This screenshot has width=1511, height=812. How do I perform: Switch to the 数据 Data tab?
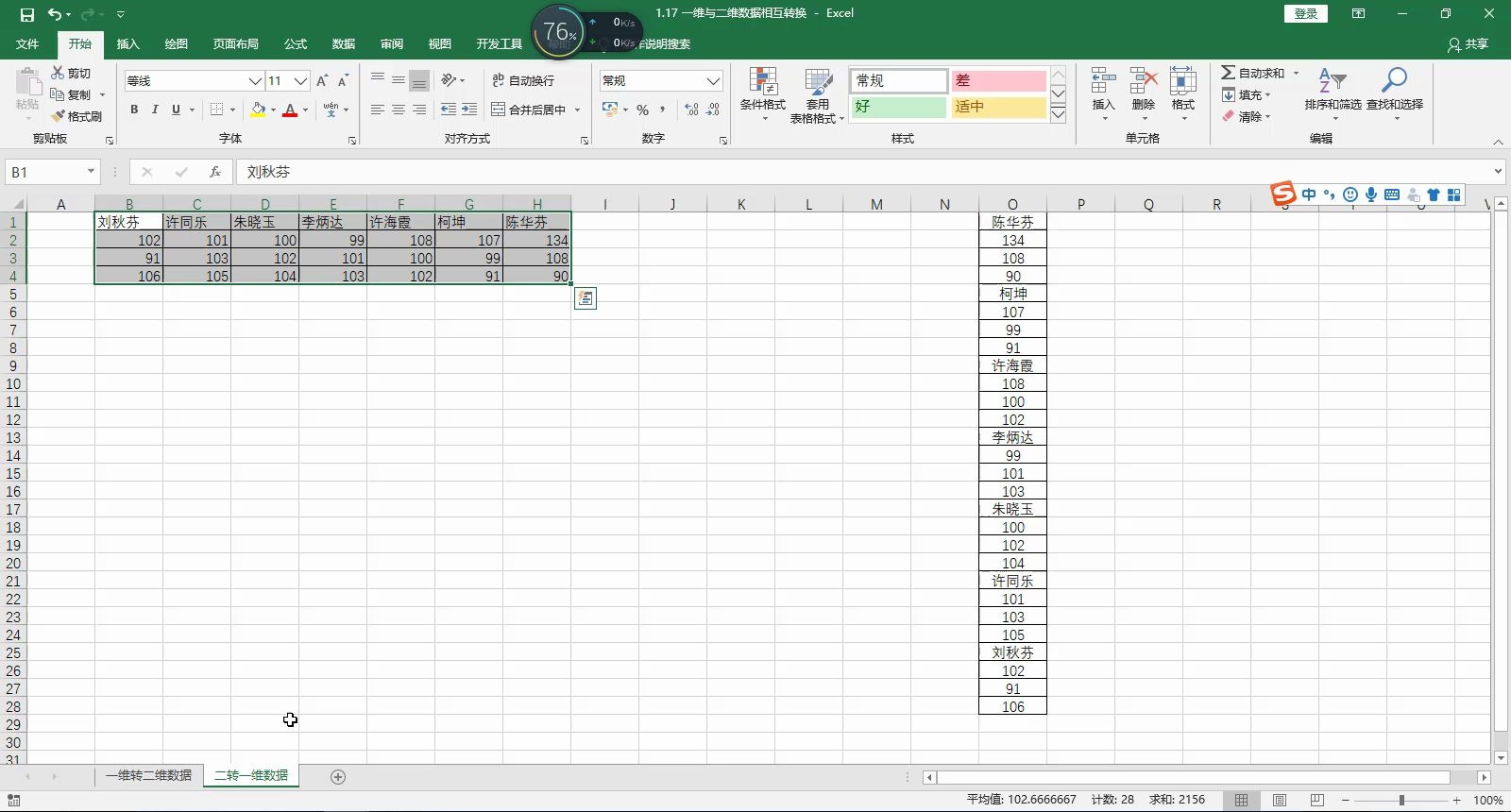(x=344, y=44)
